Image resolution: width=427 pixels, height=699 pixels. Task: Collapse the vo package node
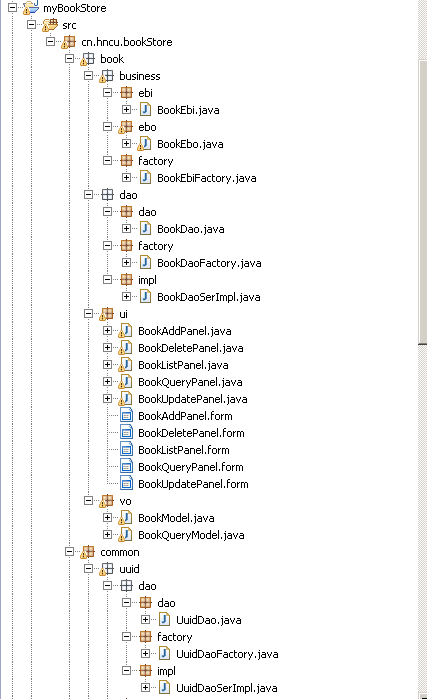click(88, 500)
